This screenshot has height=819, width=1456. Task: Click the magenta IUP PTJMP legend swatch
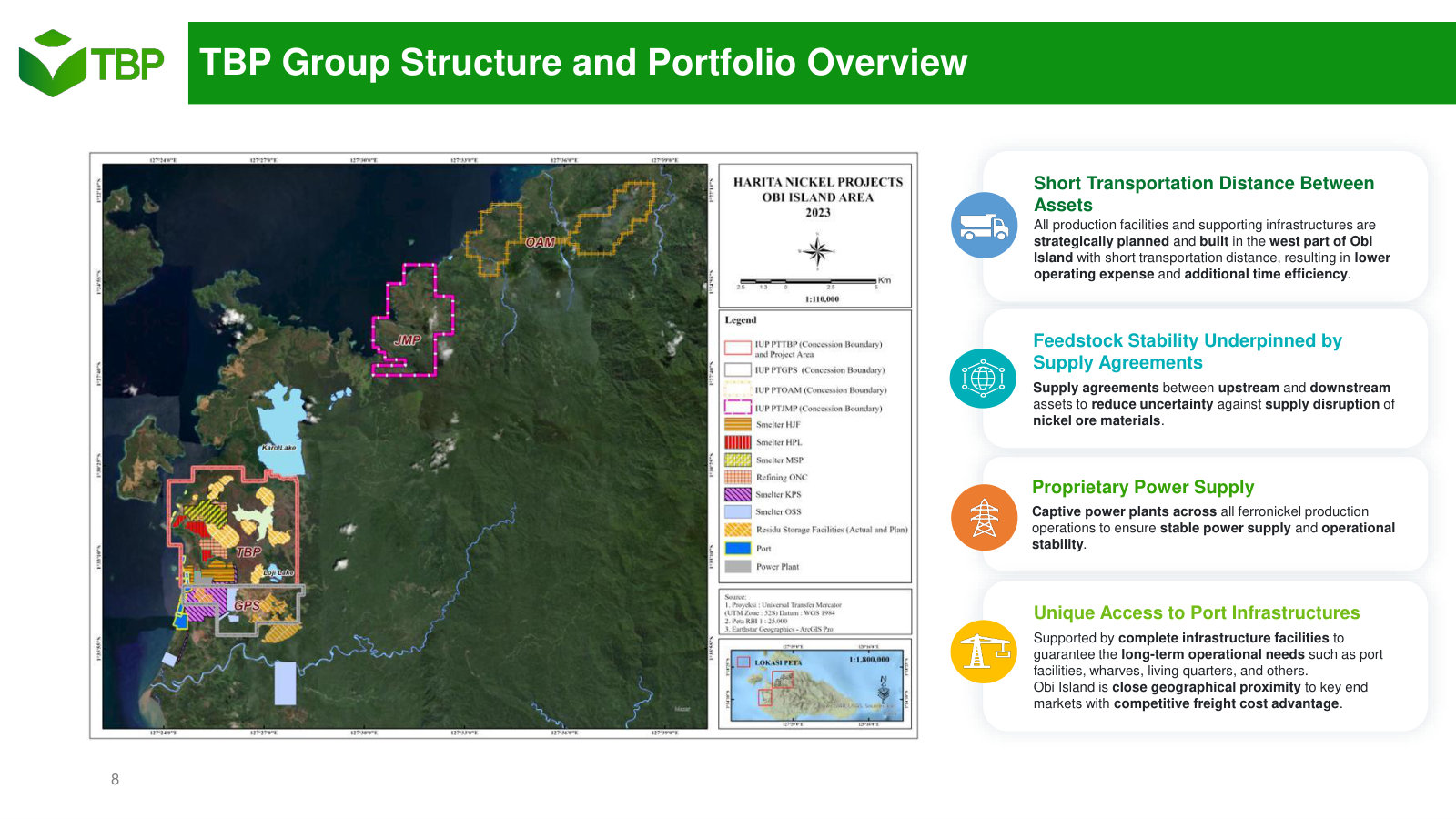pos(737,407)
